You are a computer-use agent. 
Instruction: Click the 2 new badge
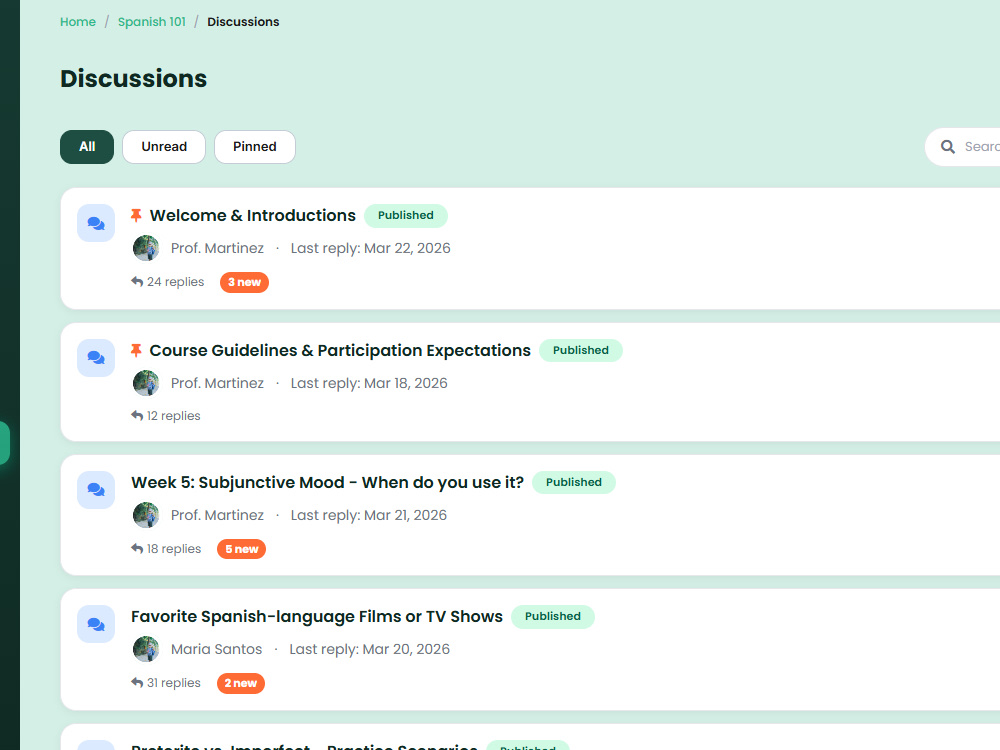(x=240, y=683)
